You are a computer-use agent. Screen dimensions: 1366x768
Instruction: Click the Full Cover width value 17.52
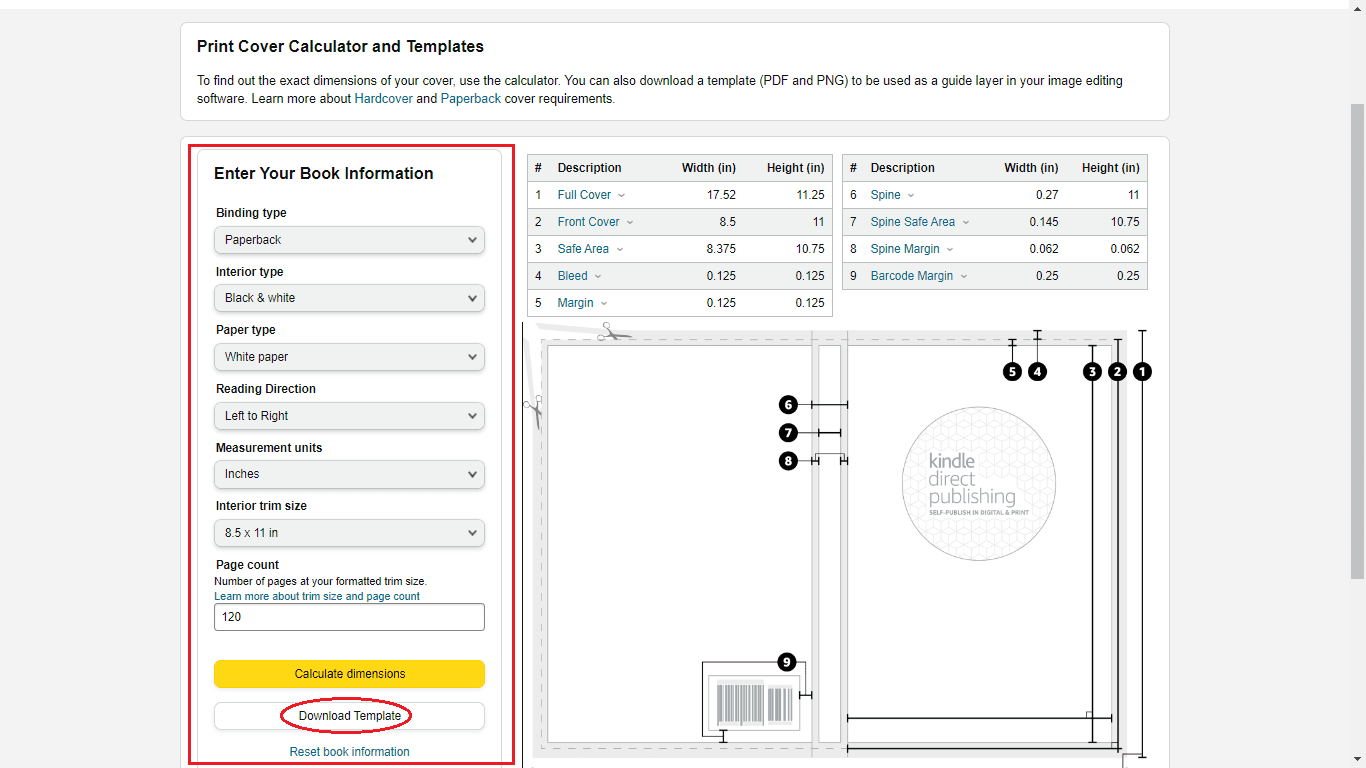pyautogui.click(x=721, y=195)
